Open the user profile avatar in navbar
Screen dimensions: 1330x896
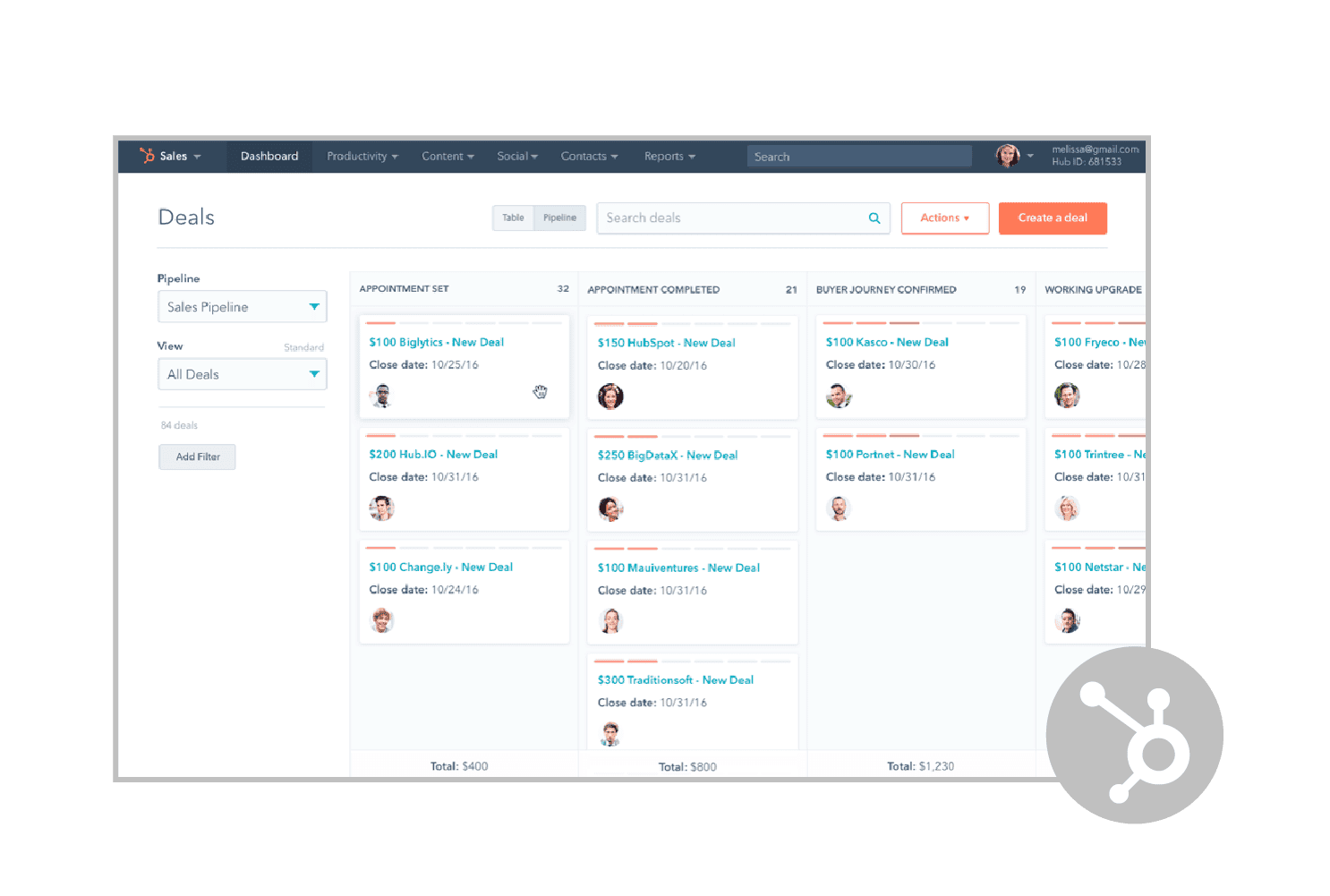click(1008, 156)
